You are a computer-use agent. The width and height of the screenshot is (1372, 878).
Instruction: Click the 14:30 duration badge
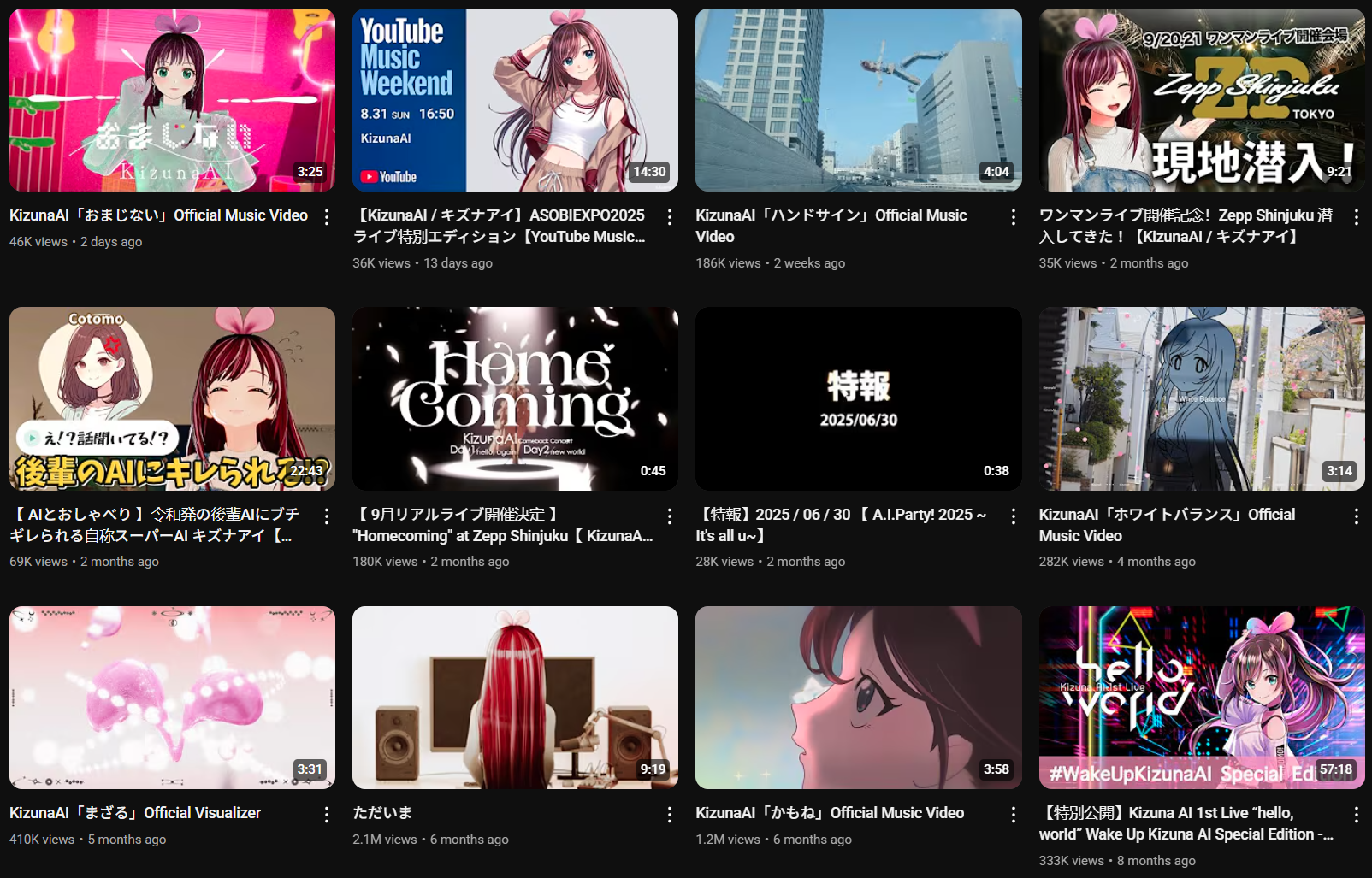click(649, 172)
